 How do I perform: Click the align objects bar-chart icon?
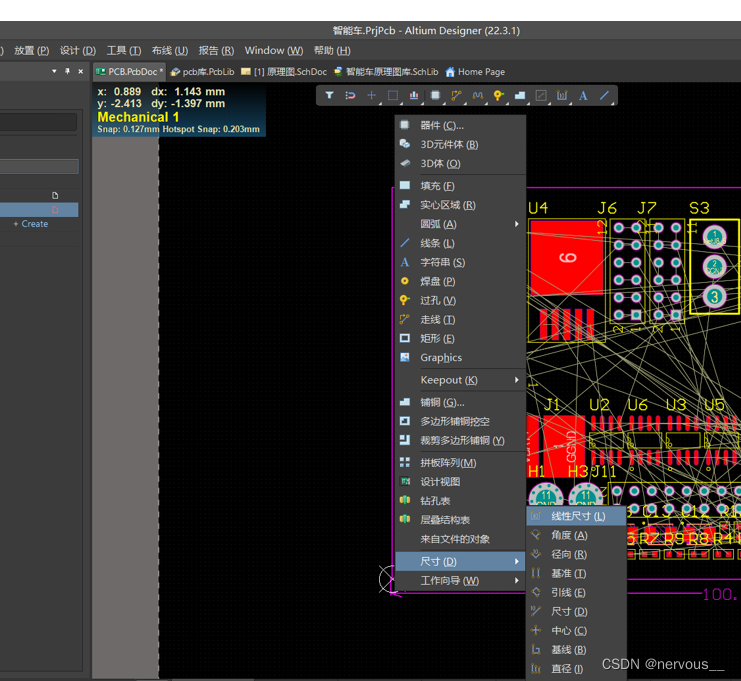(414, 96)
